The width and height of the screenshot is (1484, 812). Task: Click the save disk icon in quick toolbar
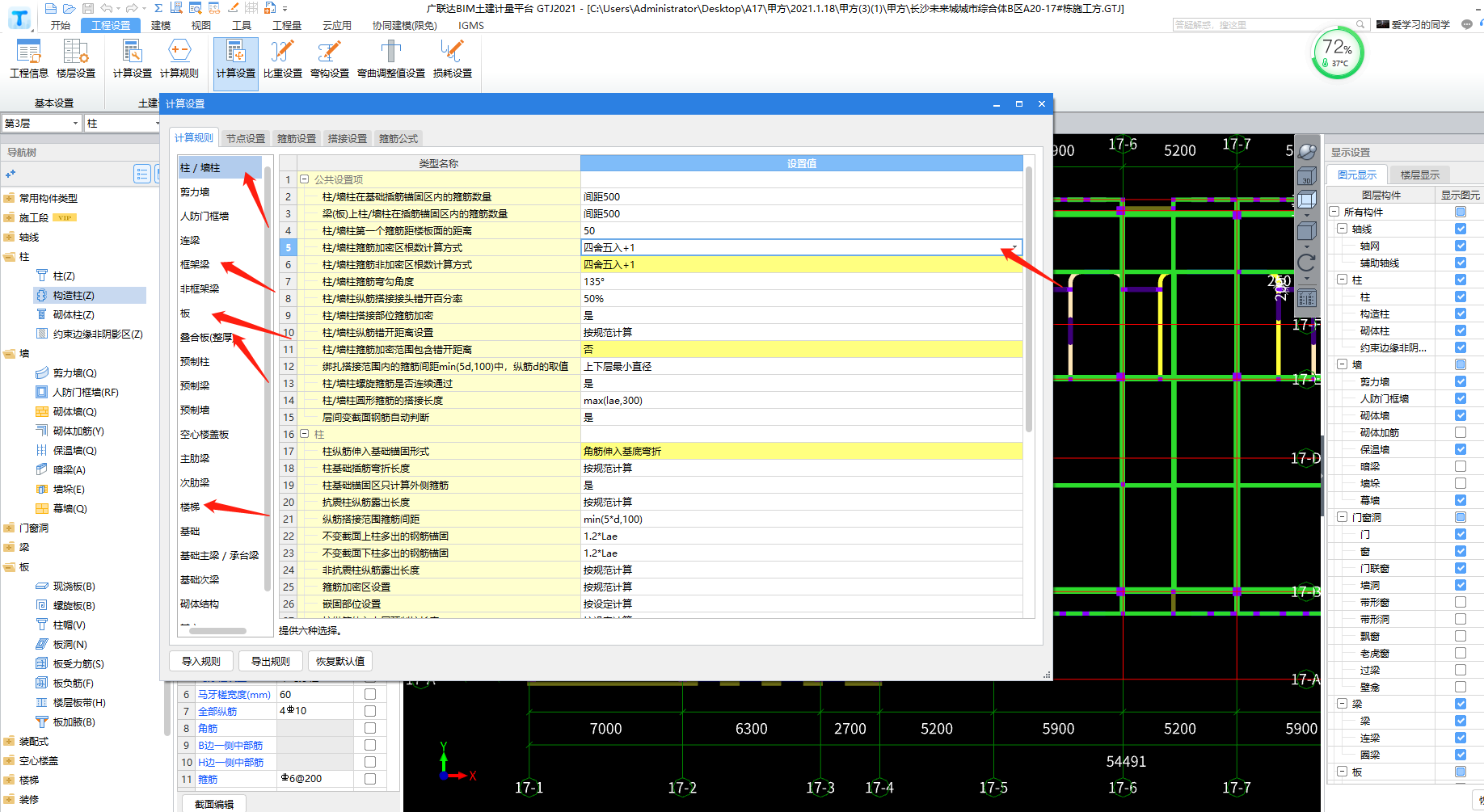(87, 8)
